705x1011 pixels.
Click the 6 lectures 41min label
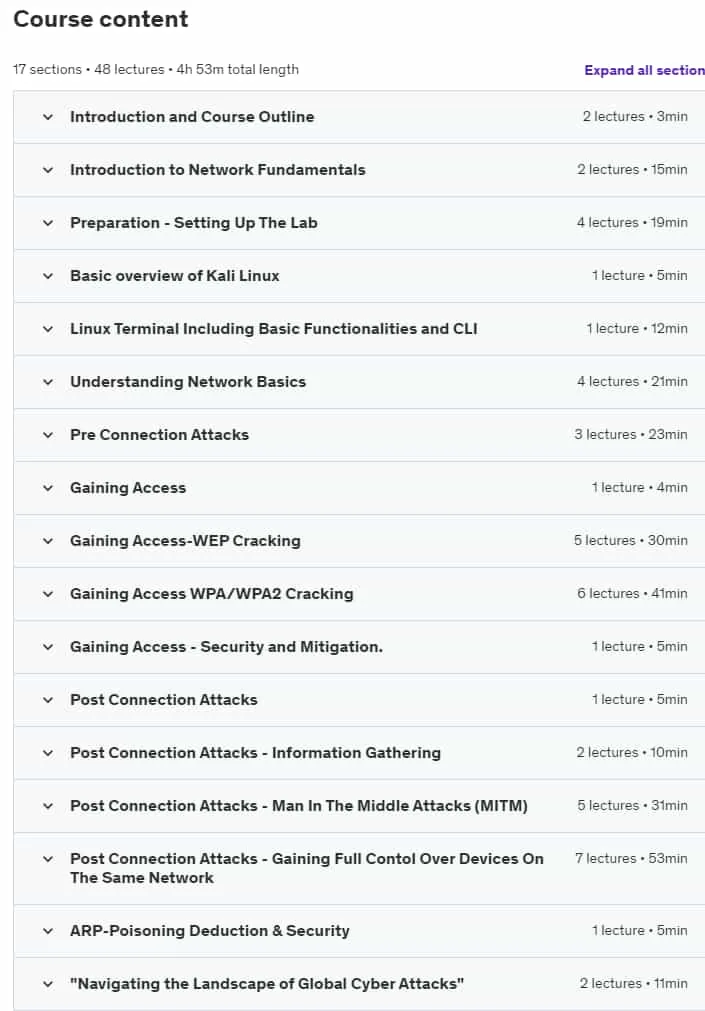[x=632, y=593]
